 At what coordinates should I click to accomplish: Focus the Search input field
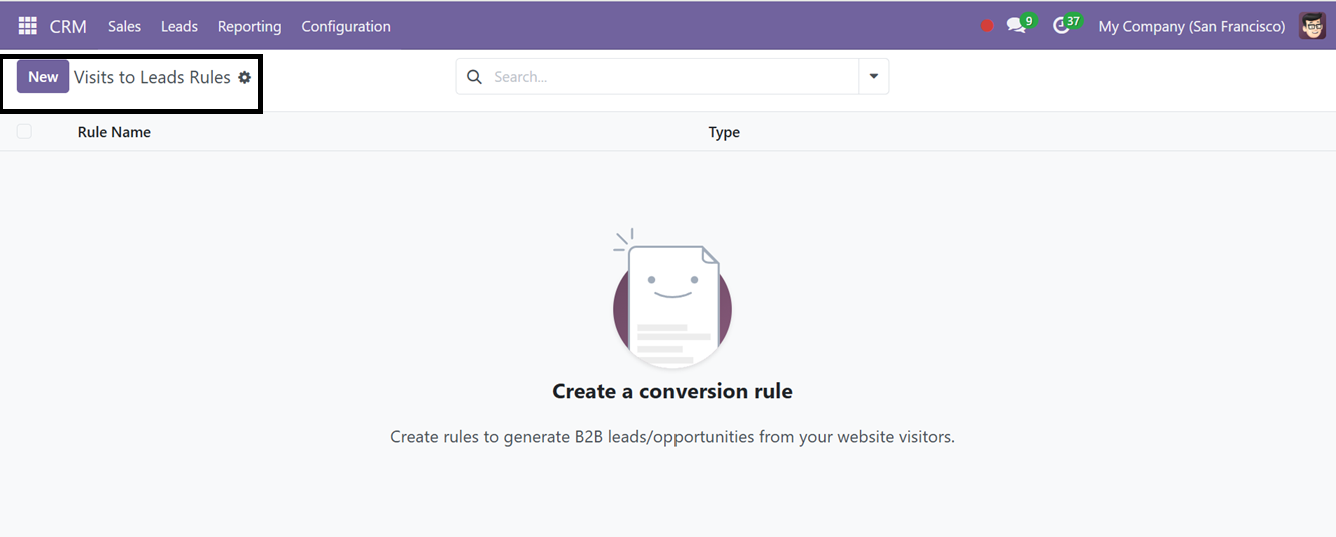[x=672, y=77]
